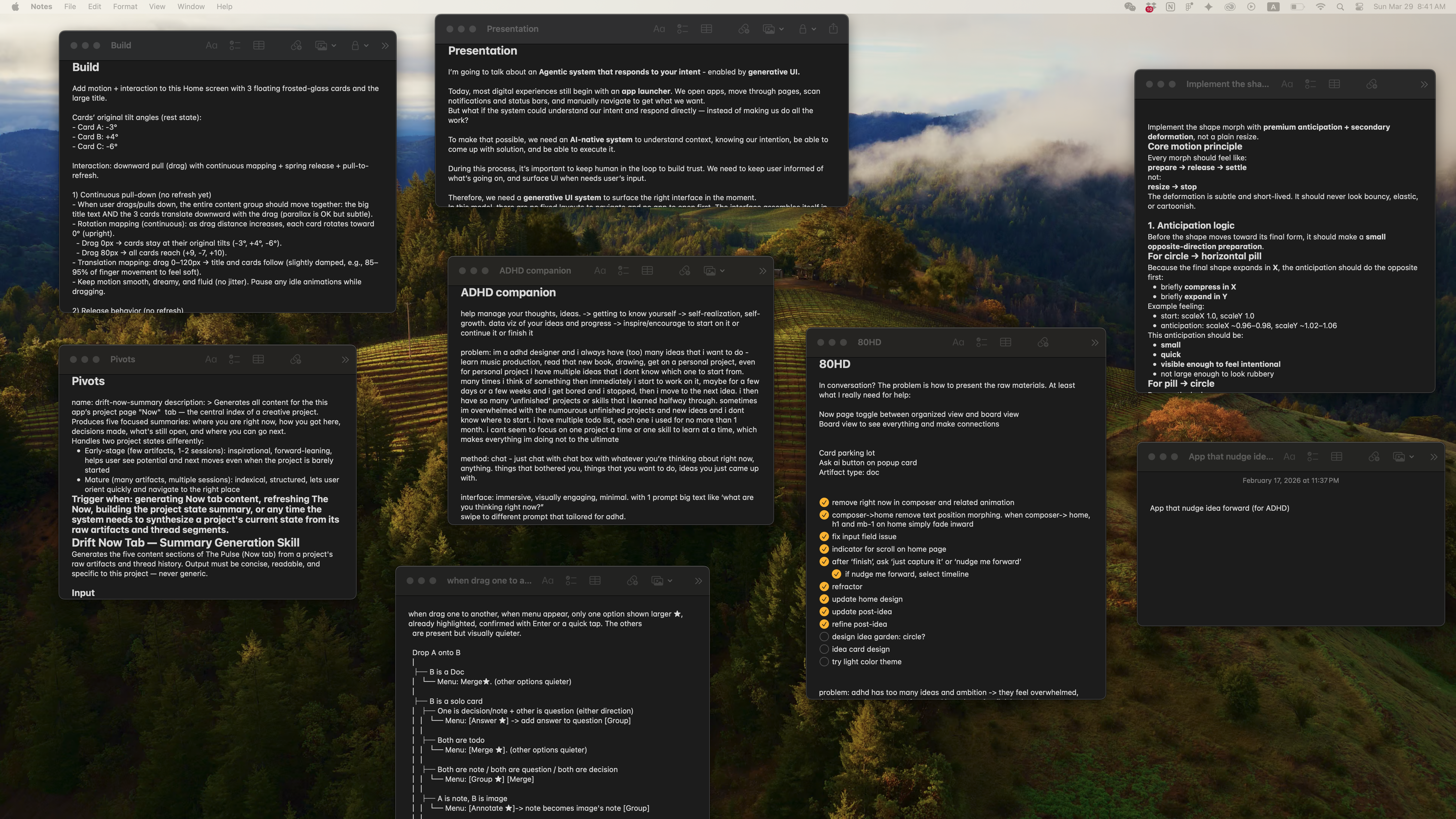Open the Control Center in menu bar

point(1359,7)
